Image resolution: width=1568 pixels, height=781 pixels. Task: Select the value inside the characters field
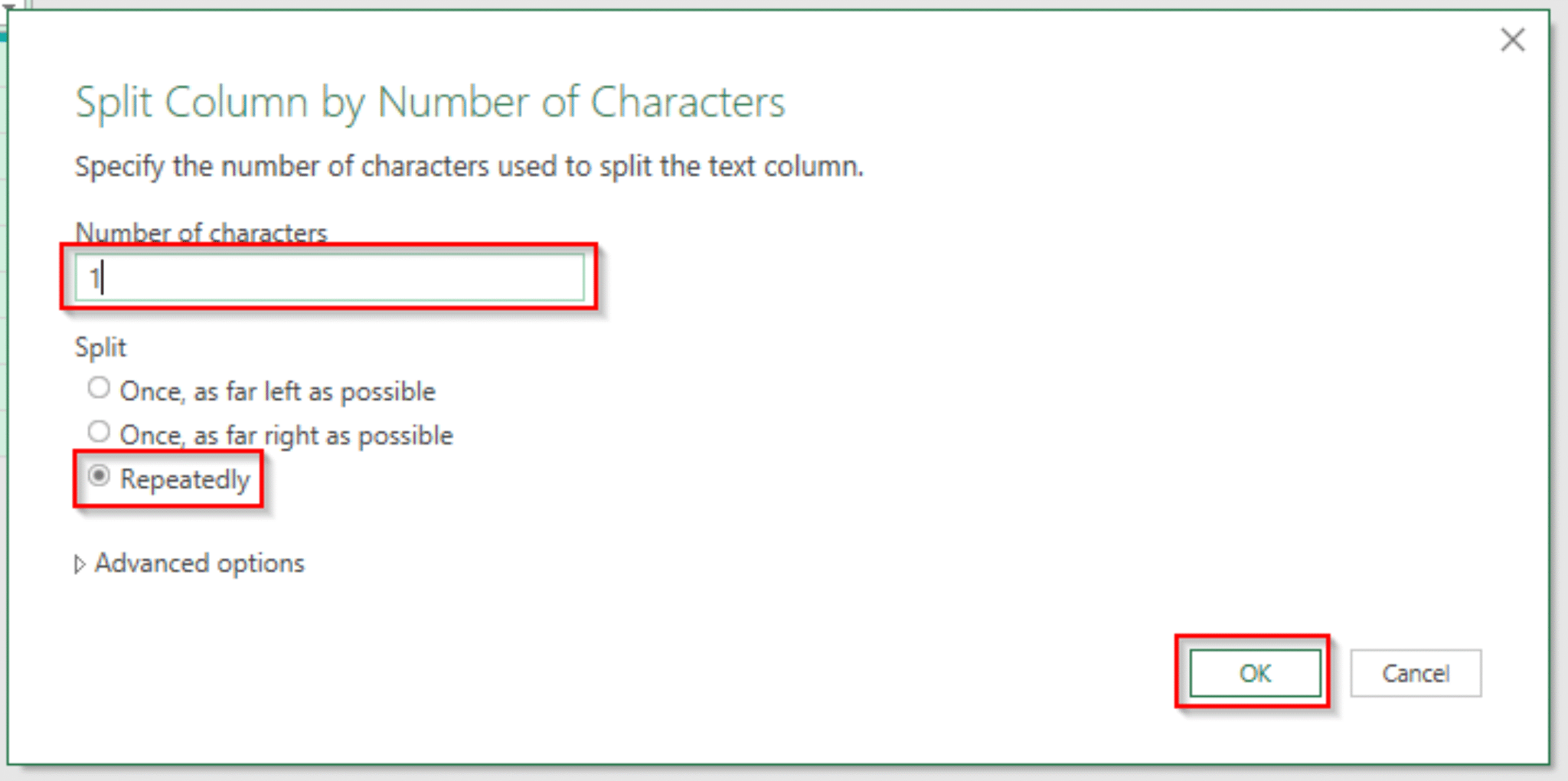(329, 278)
